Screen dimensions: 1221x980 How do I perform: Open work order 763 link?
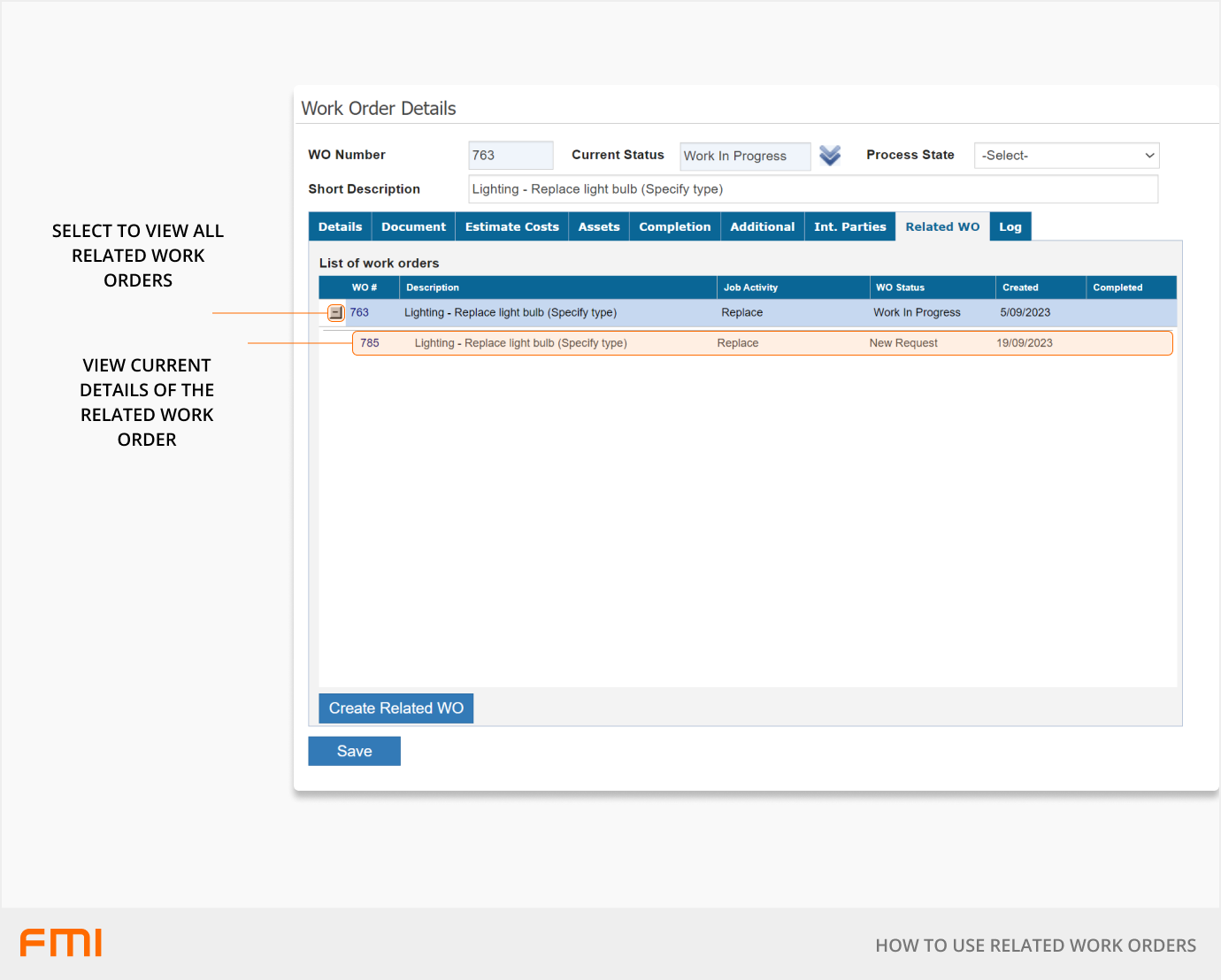pos(359,313)
